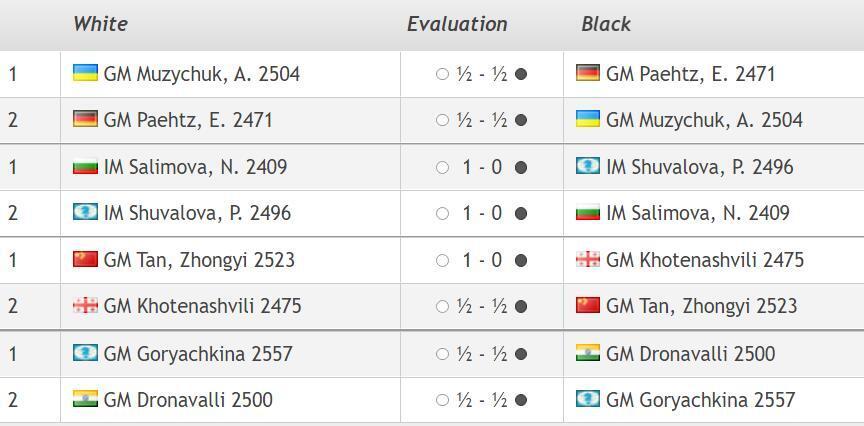This screenshot has width=864, height=426.
Task: Click Bulgarian flag beside Salimova in White column
Action: (x=85, y=166)
